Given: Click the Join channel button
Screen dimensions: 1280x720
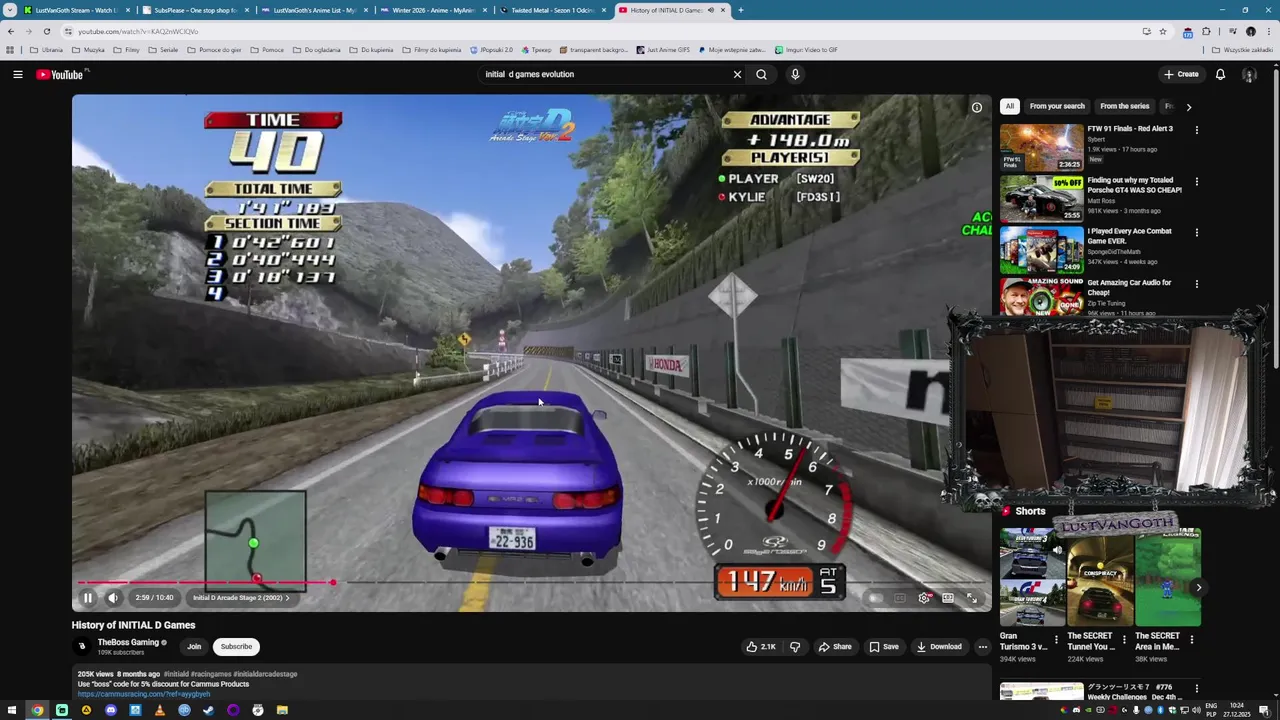Looking at the screenshot, I should [194, 647].
